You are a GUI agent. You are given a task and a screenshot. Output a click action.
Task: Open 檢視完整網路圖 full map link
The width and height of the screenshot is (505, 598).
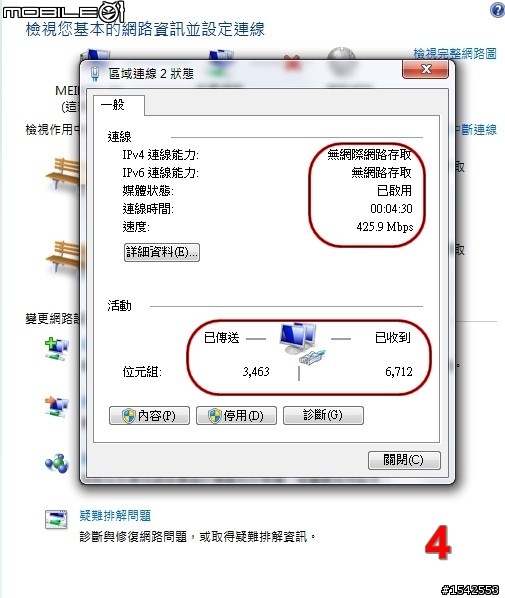(x=455, y=54)
